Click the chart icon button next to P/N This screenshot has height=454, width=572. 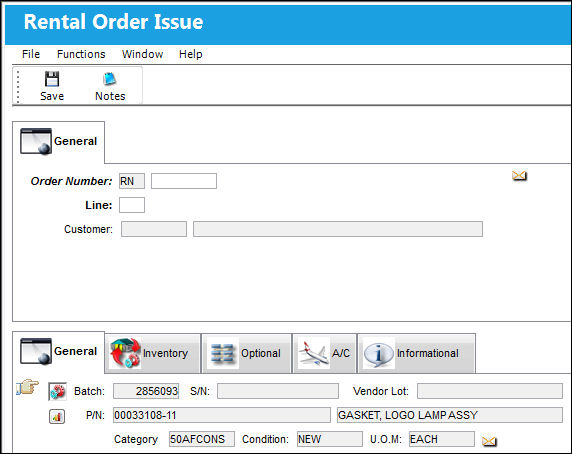click(x=57, y=416)
